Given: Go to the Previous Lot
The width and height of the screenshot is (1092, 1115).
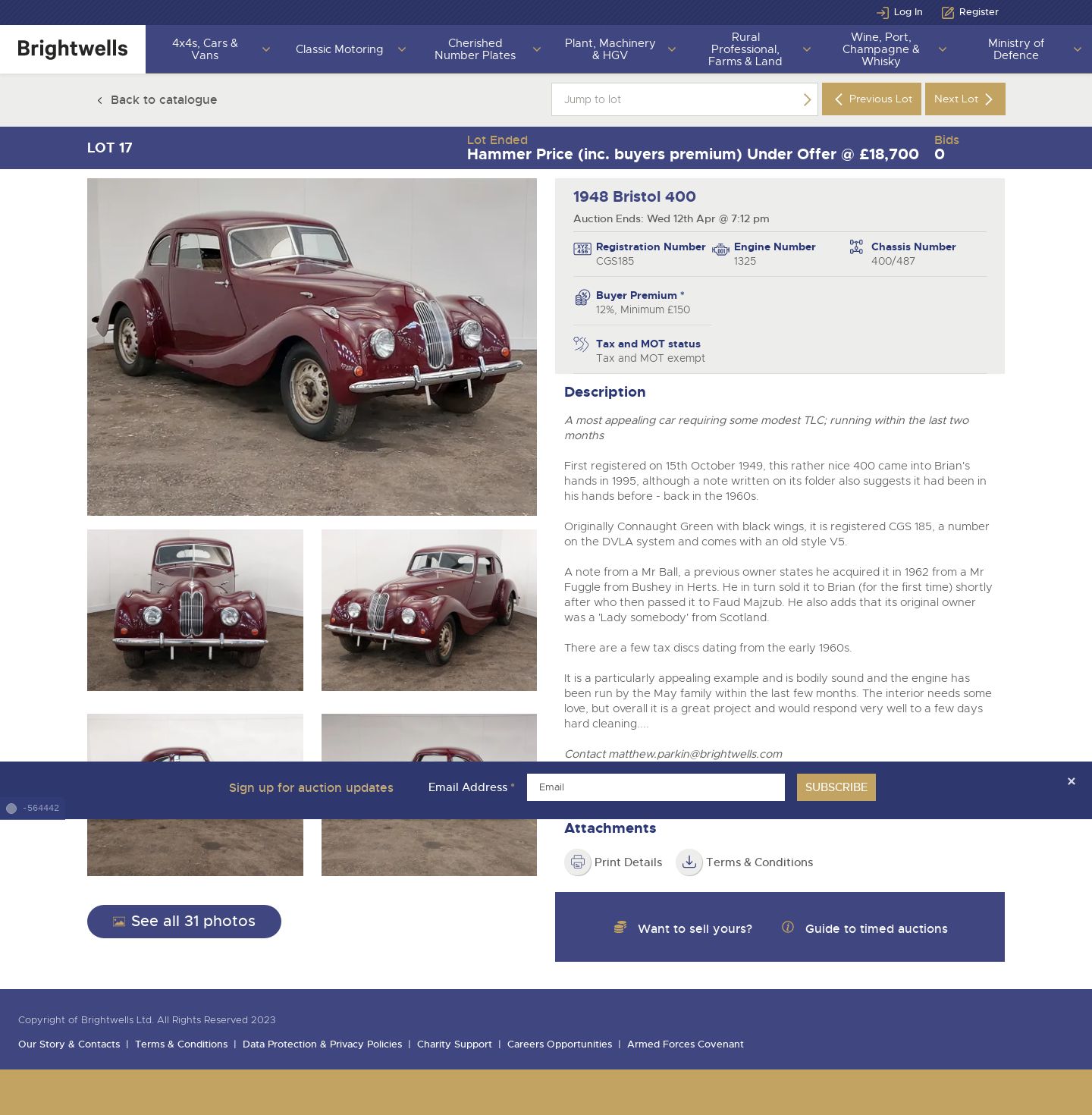Looking at the screenshot, I should [x=871, y=99].
